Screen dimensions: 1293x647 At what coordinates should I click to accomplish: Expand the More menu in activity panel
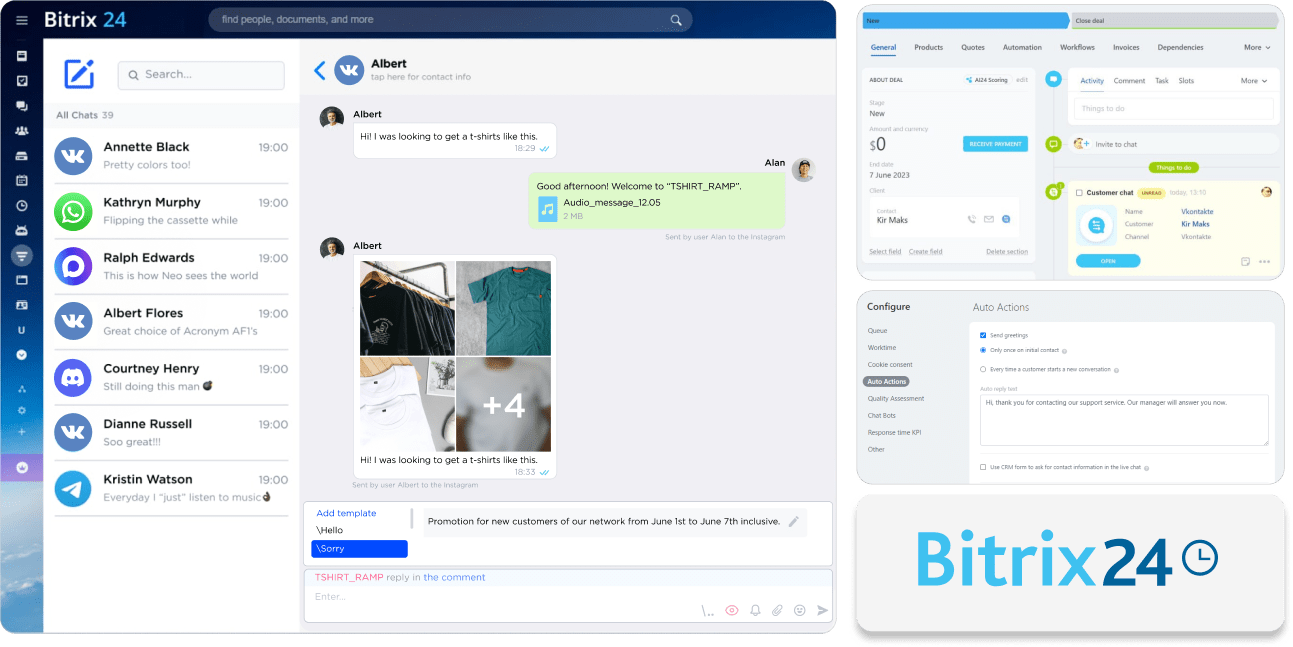click(x=1254, y=80)
